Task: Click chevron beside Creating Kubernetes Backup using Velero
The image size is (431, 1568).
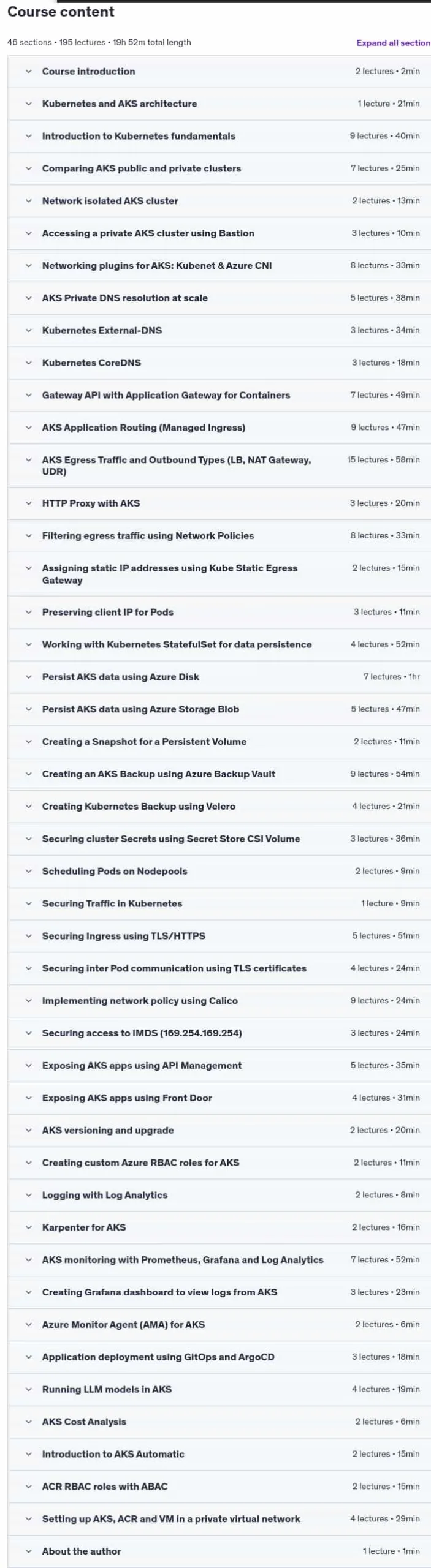Action: tap(28, 806)
